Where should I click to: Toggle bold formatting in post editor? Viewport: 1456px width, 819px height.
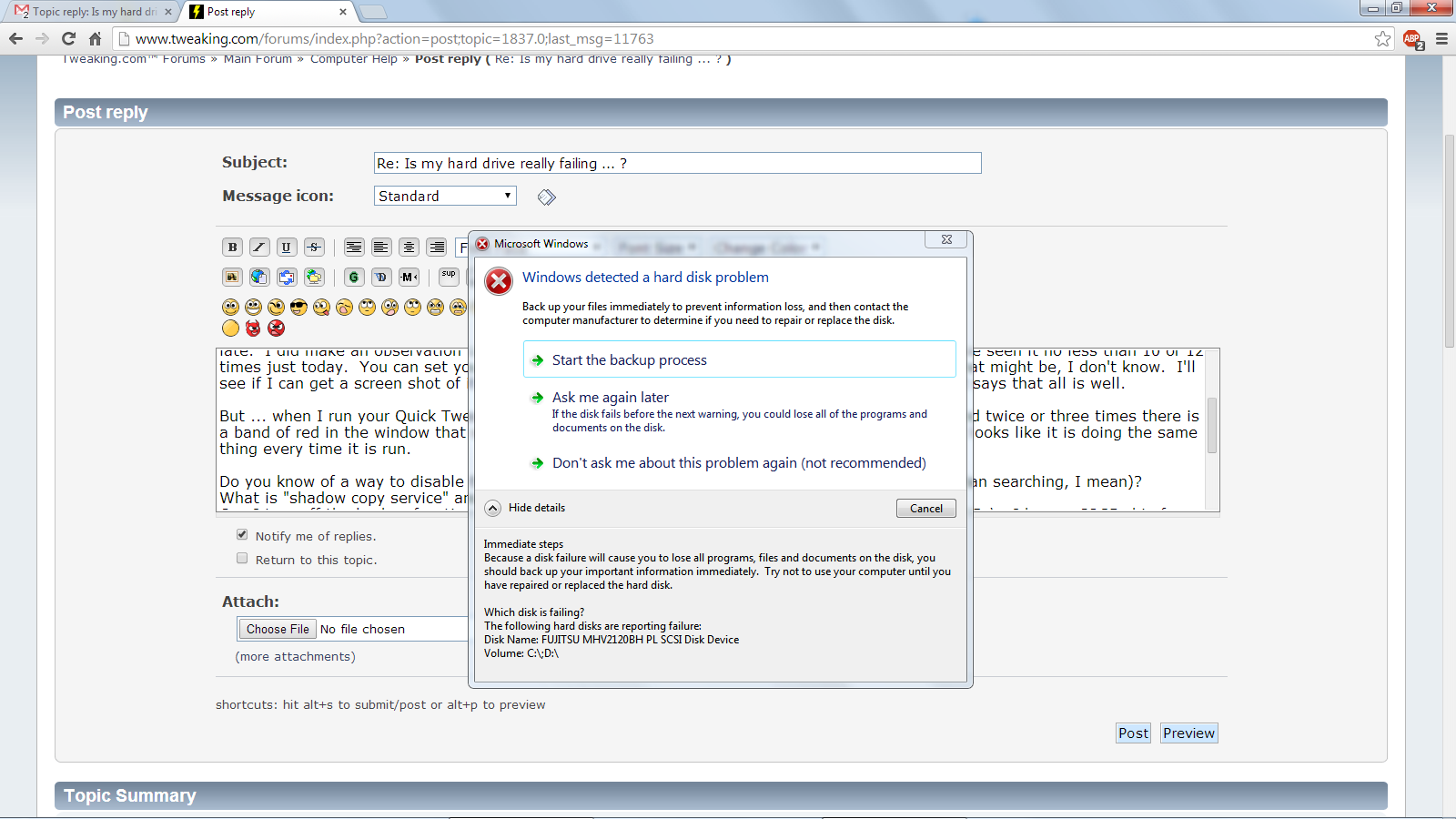tap(232, 248)
